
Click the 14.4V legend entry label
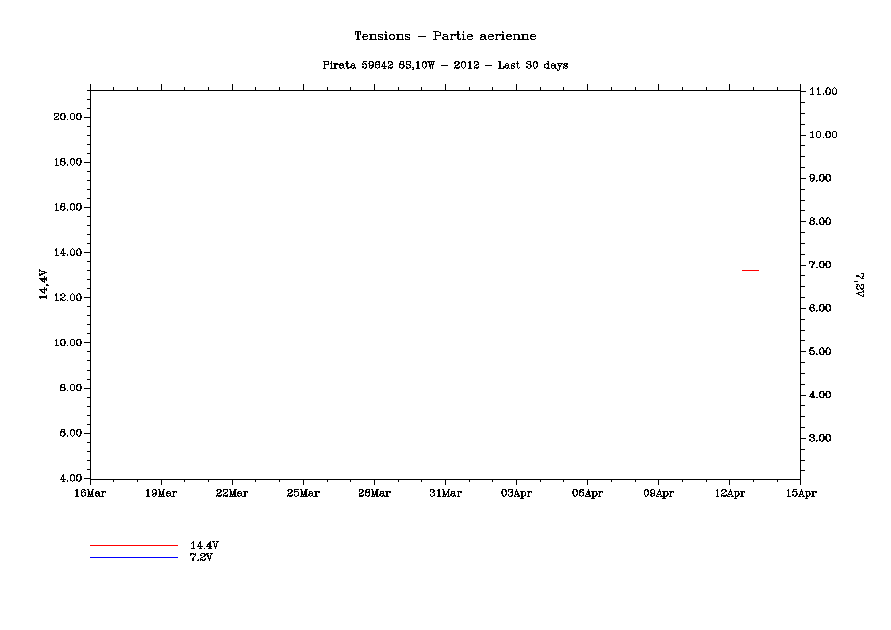204,545
